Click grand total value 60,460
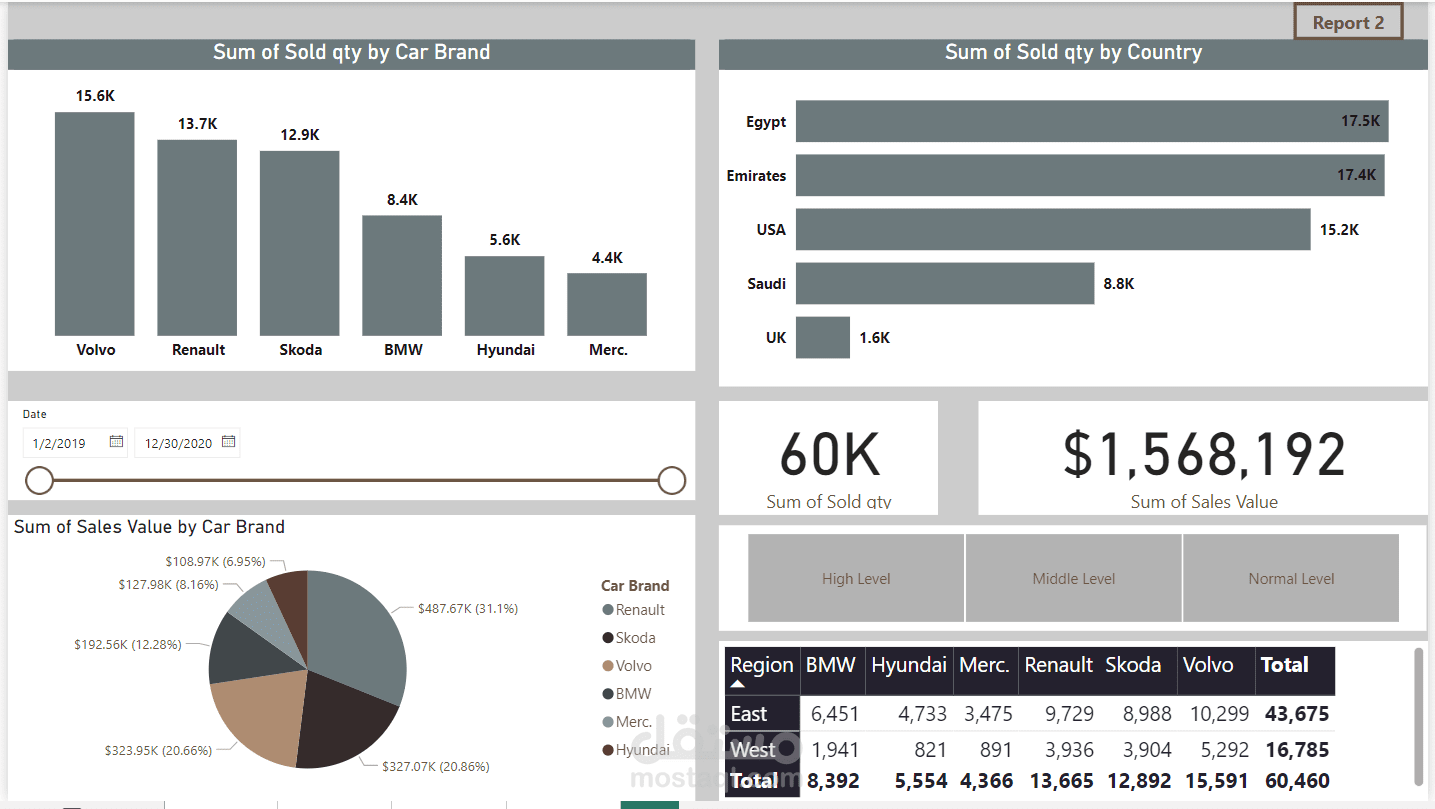Viewport: 1435px width, 809px height. (x=1297, y=781)
